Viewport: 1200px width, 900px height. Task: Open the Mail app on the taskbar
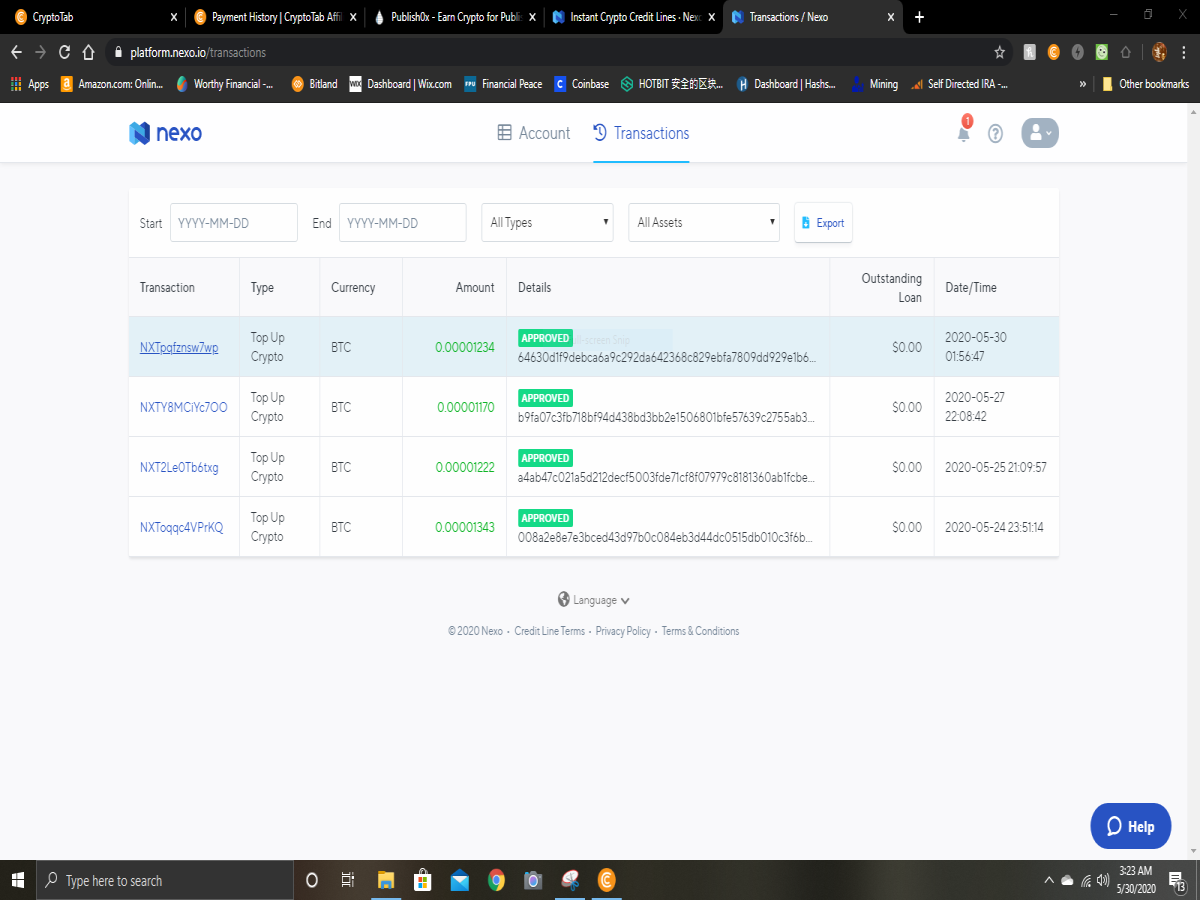pos(459,880)
